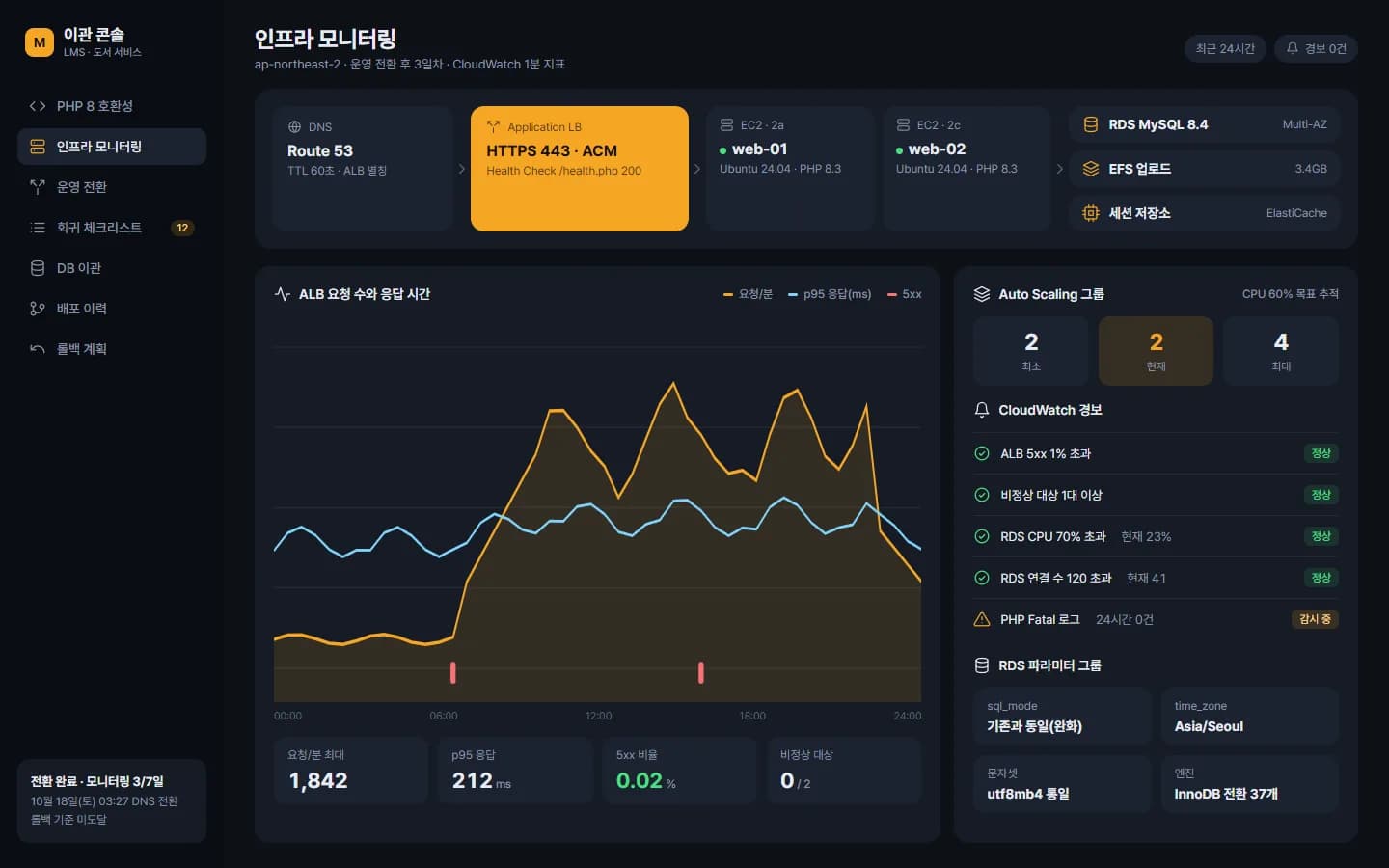The height and width of the screenshot is (868, 1389).
Task: Click the 문자셋 utf8mb4 통일 tile
Action: coord(1062,783)
